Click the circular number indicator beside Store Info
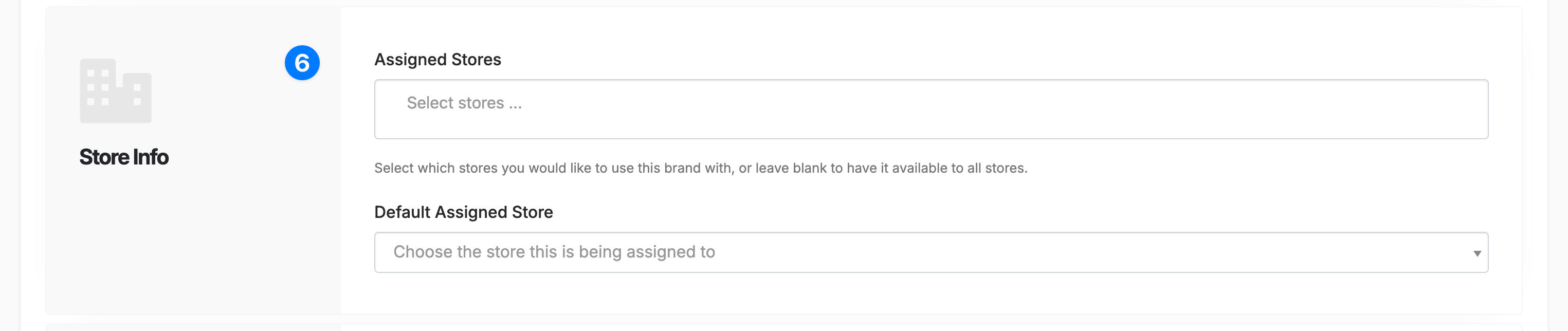 302,64
